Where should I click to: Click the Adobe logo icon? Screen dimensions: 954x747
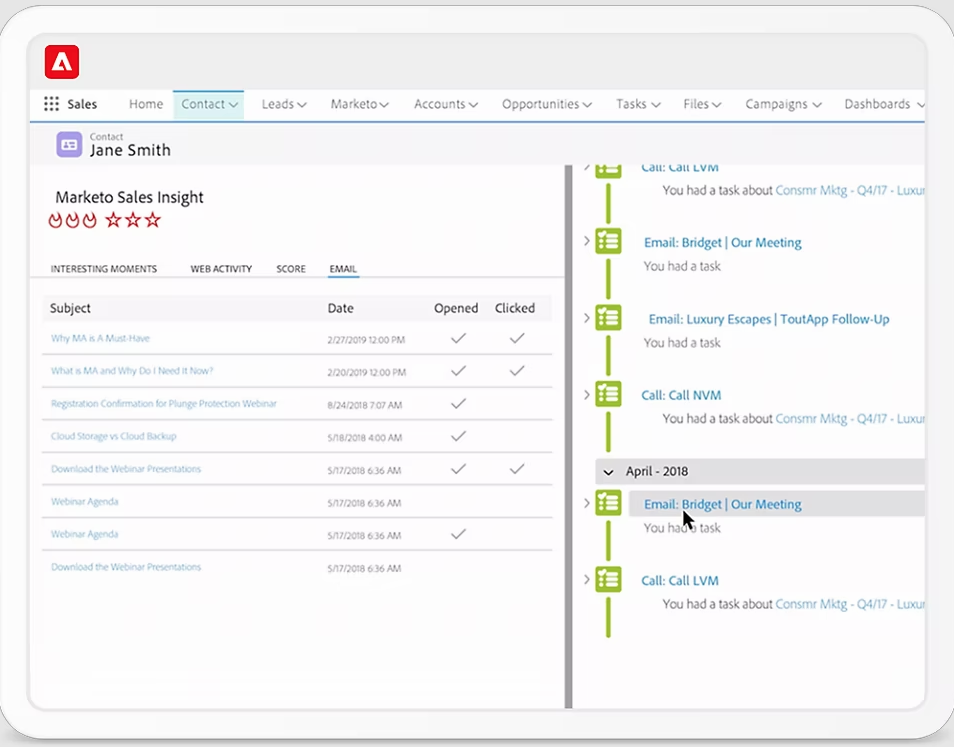click(61, 61)
